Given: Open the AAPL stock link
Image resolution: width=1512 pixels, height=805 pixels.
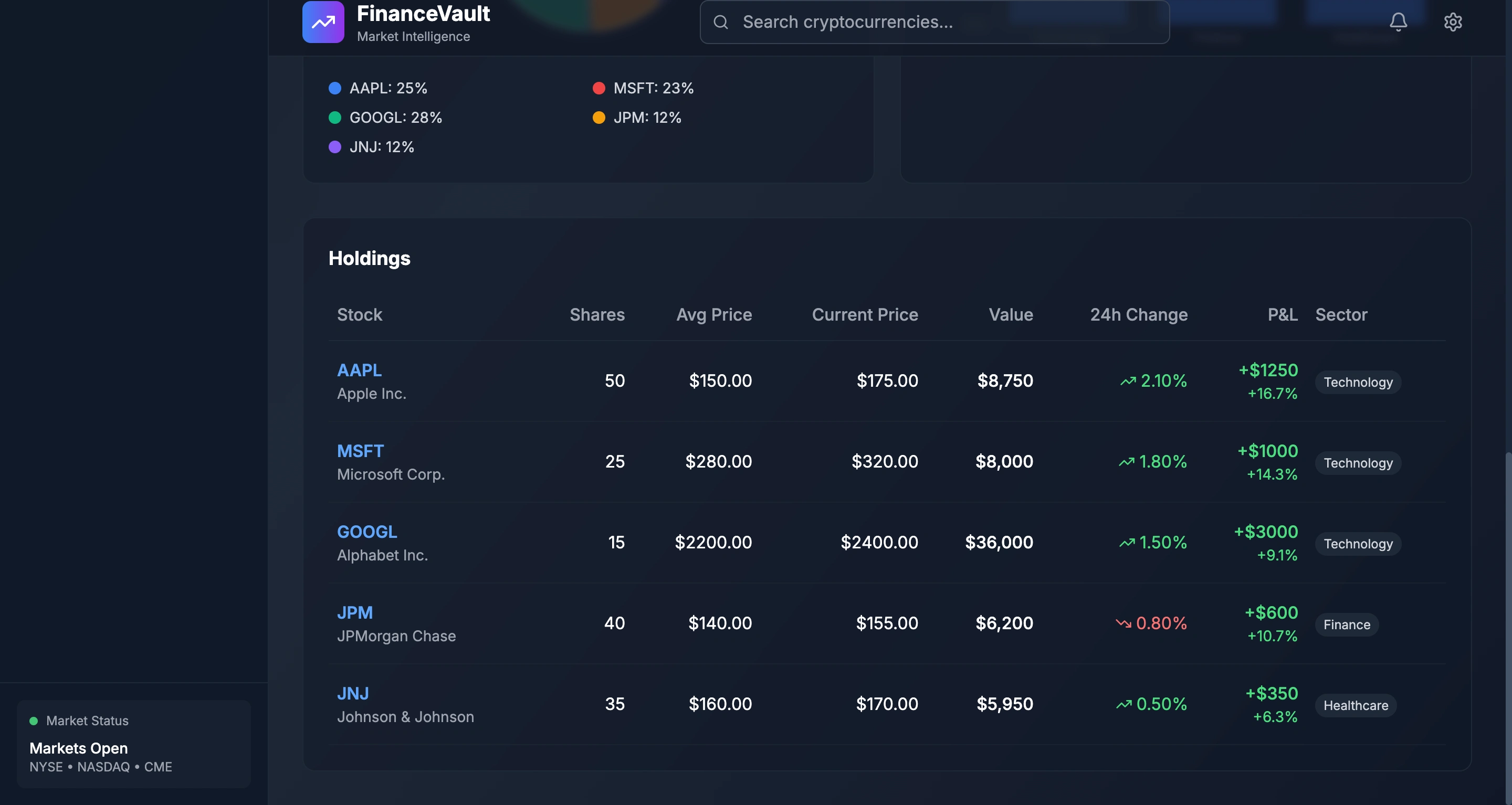Looking at the screenshot, I should click(x=359, y=370).
